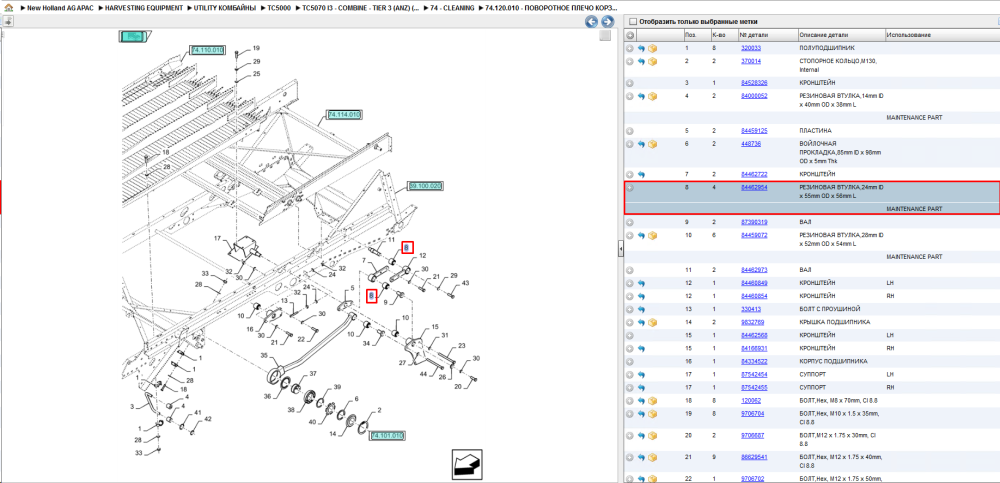
Task: Open part number link 84334522
Action: point(754,361)
